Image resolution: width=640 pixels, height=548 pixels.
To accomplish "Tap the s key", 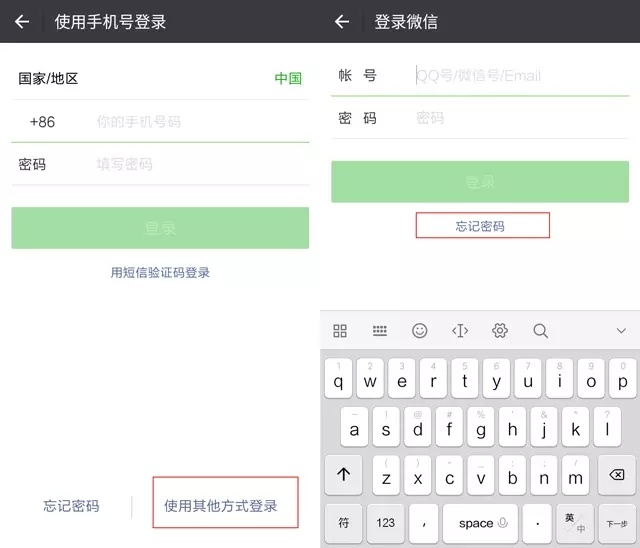I will click(x=386, y=426).
